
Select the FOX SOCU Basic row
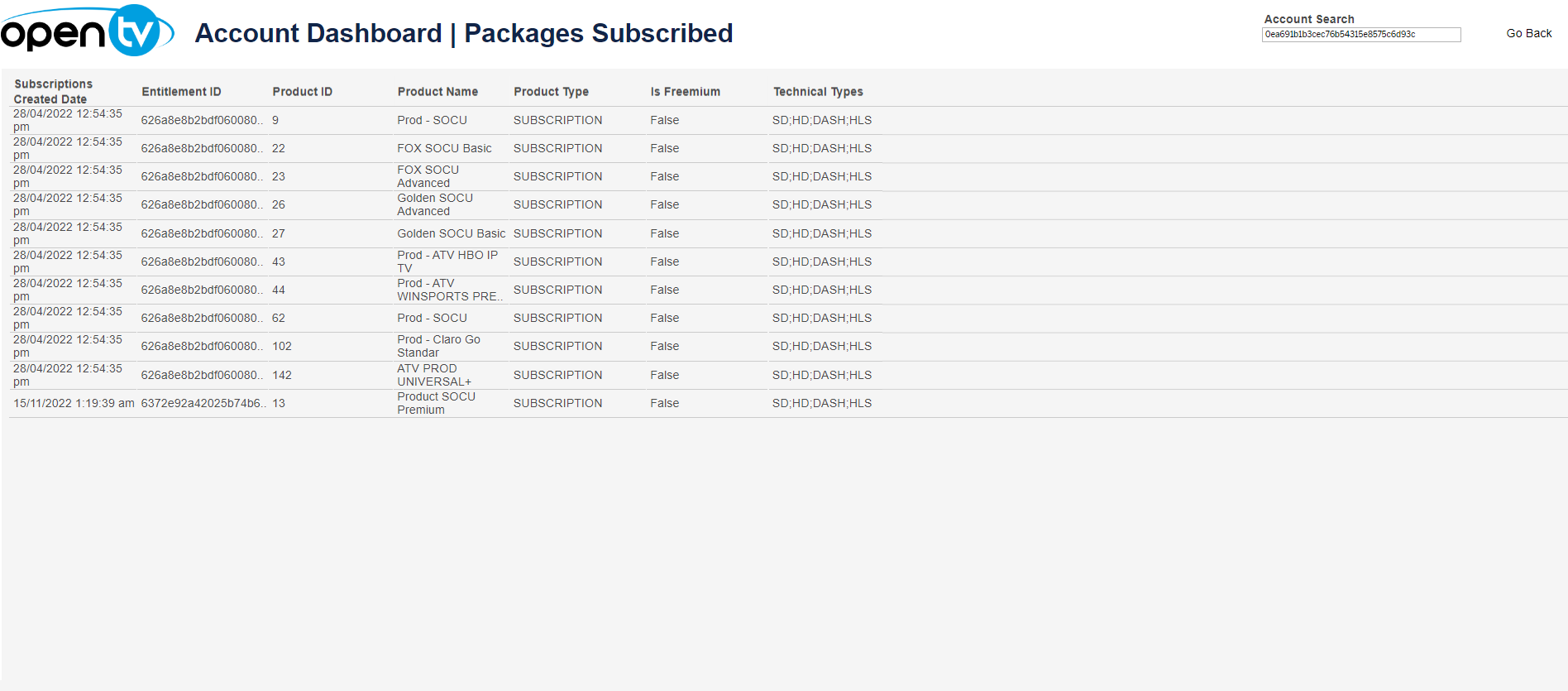pos(444,149)
